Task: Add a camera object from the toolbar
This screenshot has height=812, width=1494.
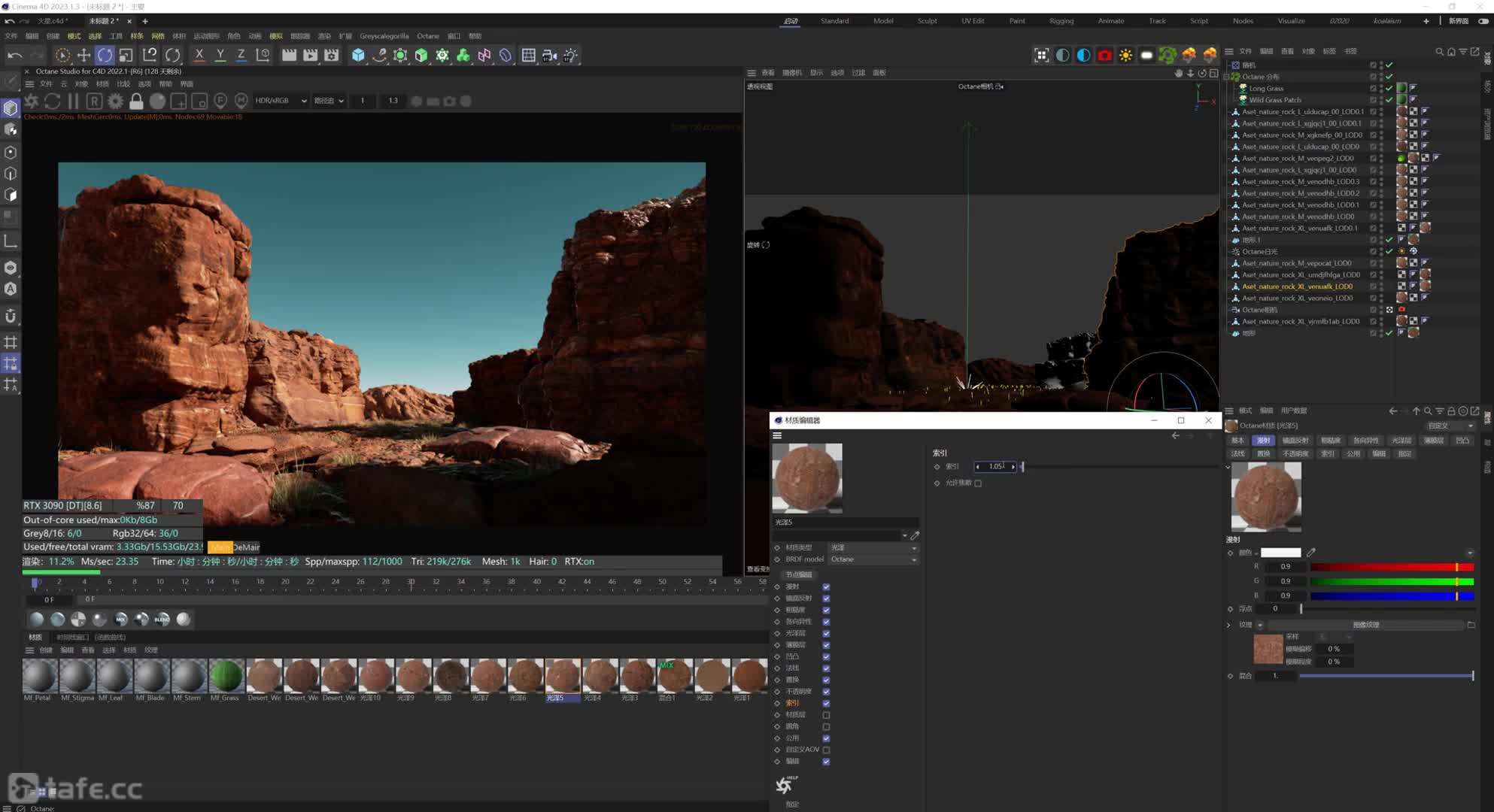Action: tap(550, 55)
